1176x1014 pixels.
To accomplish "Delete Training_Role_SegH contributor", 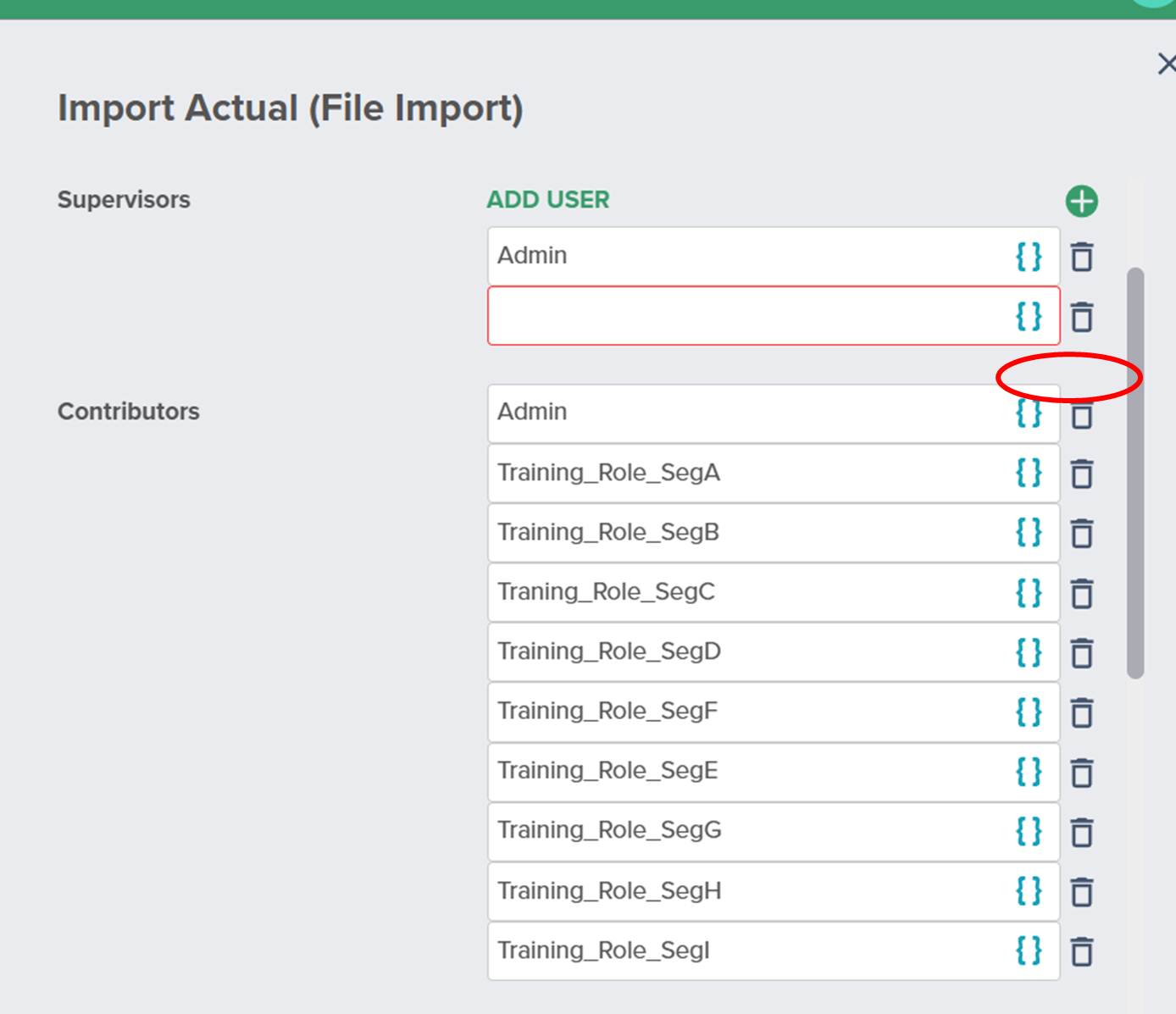I will [1082, 892].
